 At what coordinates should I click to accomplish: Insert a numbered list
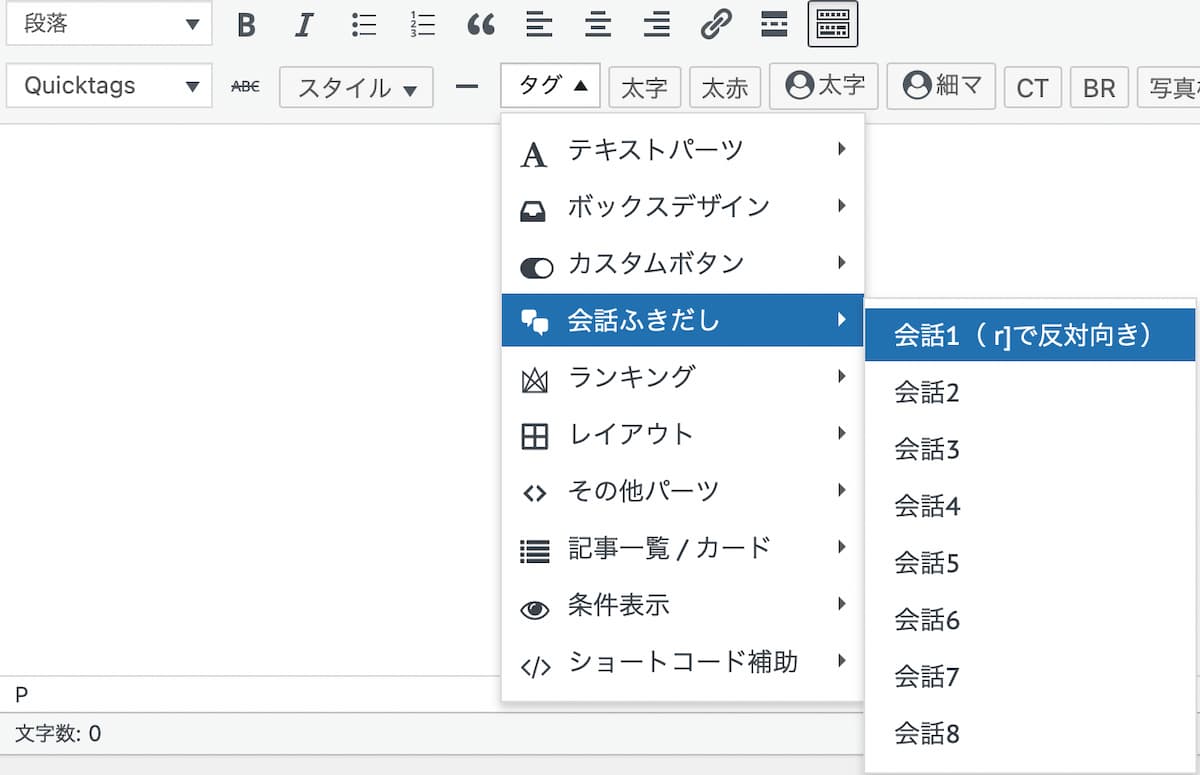pos(422,25)
